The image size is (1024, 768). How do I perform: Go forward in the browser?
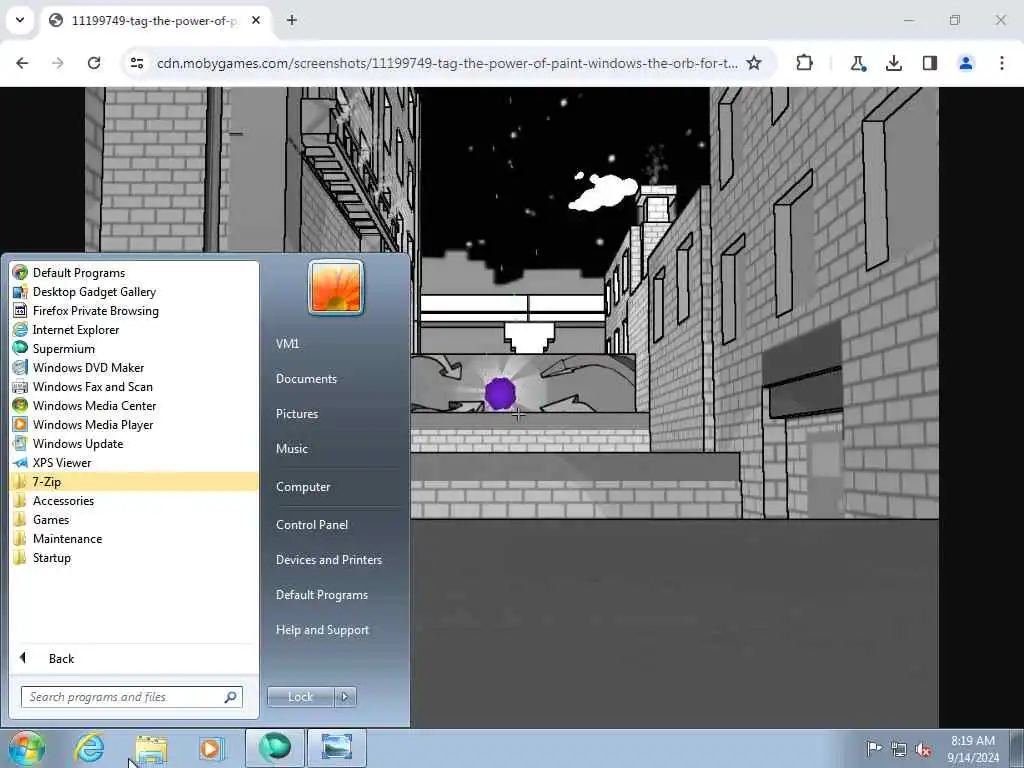pyautogui.click(x=58, y=63)
